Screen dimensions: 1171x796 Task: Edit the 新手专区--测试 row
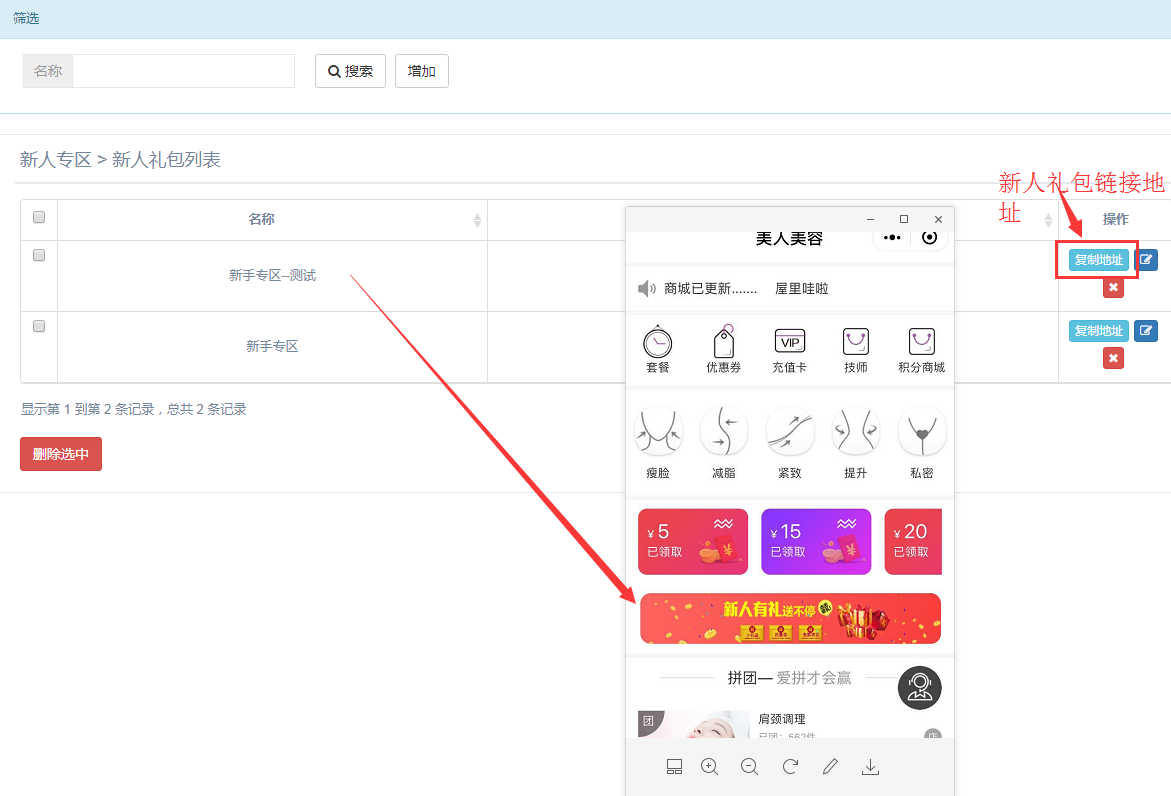click(x=1146, y=260)
